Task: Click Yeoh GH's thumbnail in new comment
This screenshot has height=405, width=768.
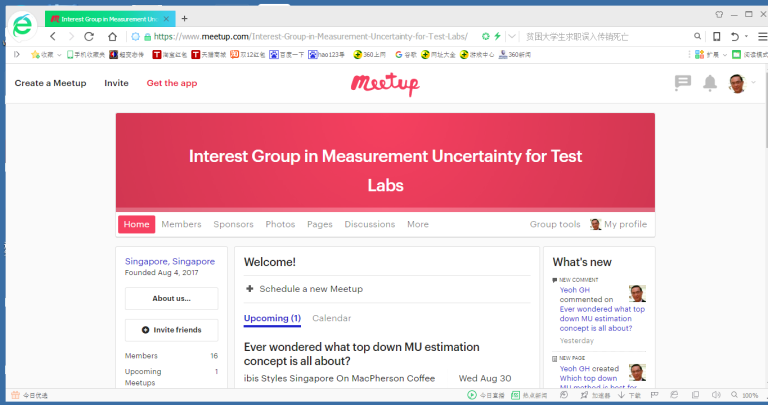Action: pos(637,293)
